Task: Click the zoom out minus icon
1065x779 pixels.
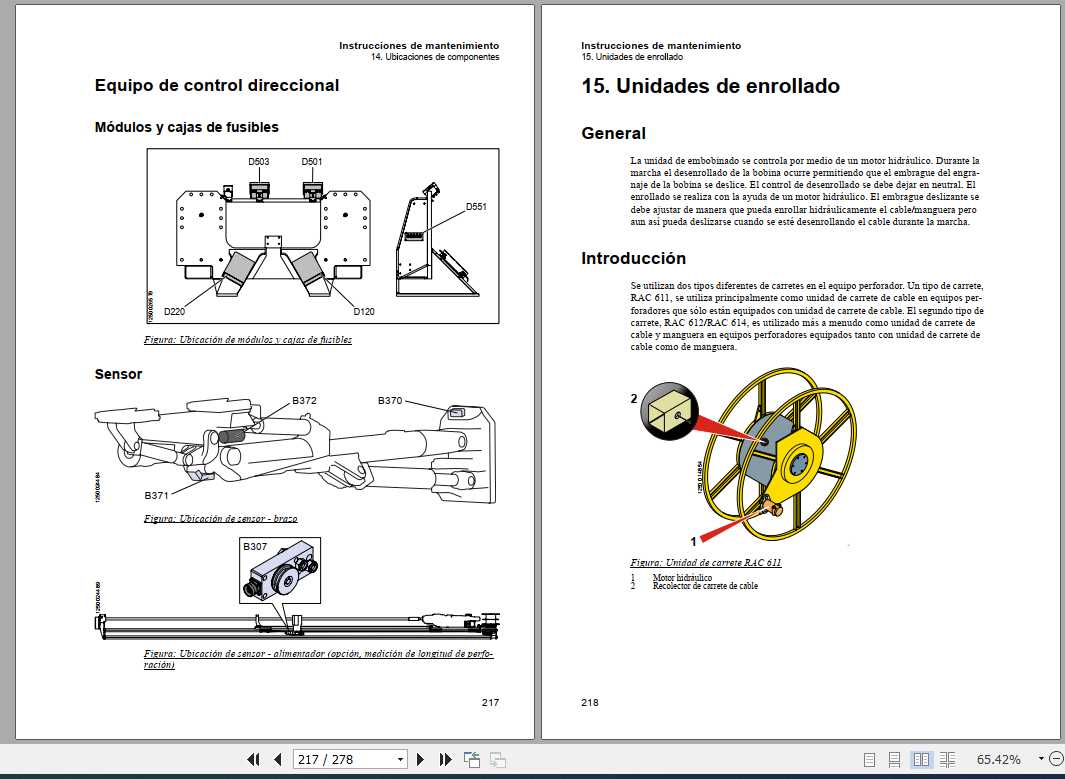Action: click(1056, 760)
